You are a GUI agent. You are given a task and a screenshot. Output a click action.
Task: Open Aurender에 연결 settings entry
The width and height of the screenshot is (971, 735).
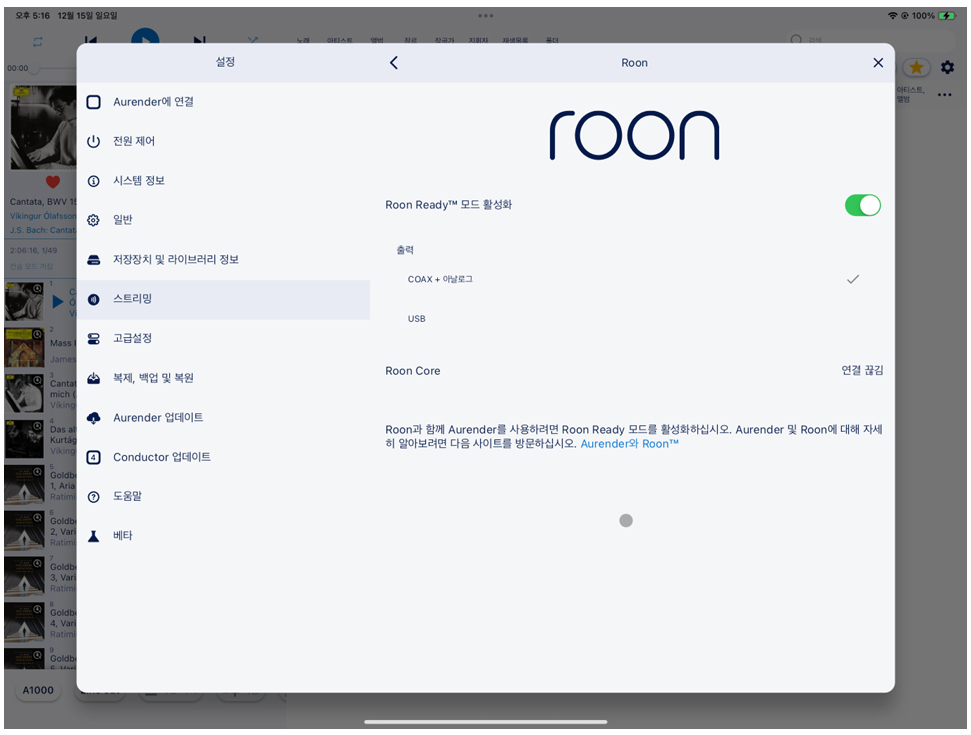pyautogui.click(x=224, y=102)
